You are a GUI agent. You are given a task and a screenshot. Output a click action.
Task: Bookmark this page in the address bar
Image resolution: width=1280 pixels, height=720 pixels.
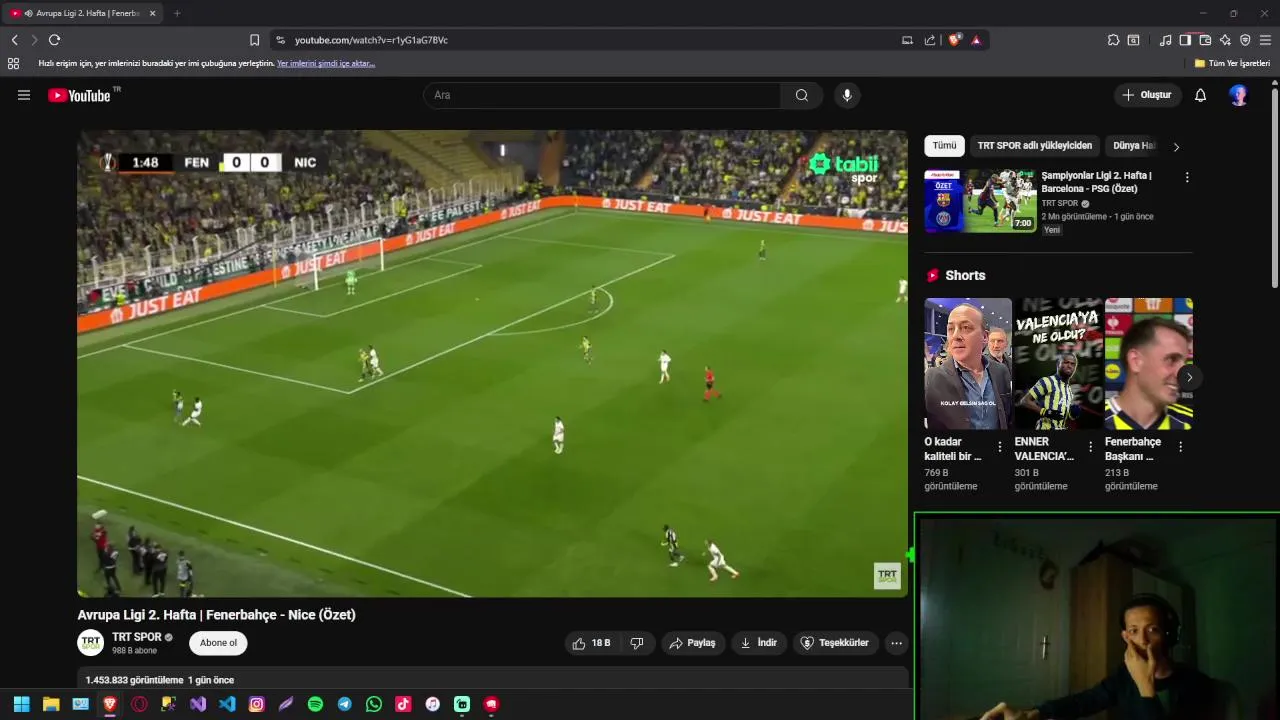point(254,40)
